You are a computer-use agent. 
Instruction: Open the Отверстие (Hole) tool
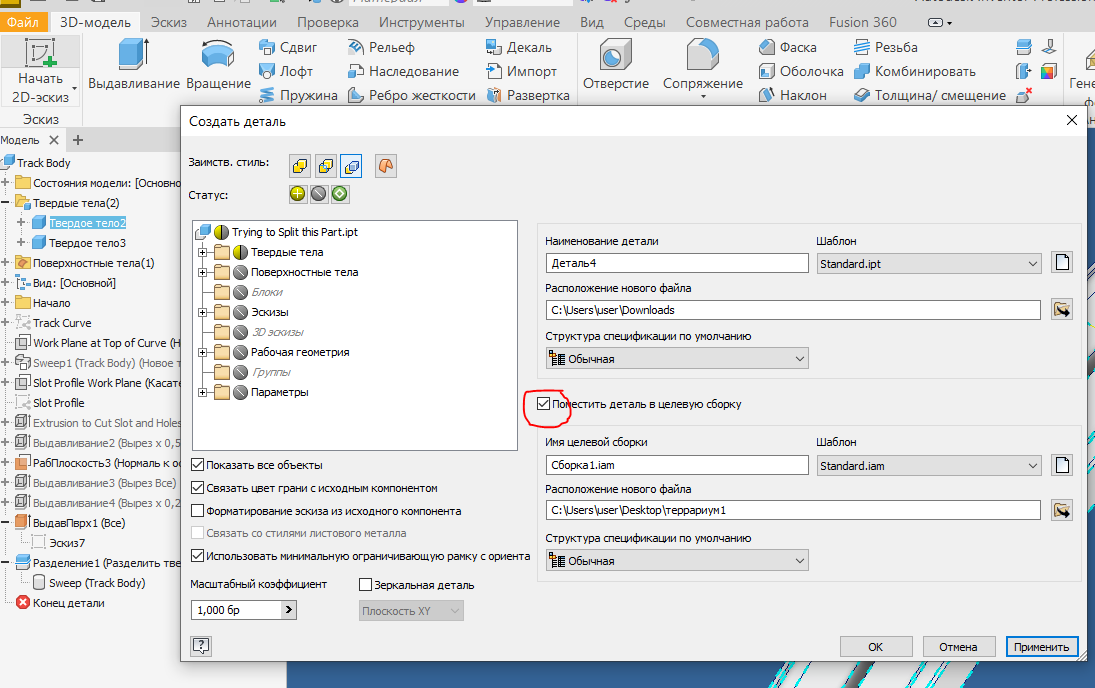[617, 64]
